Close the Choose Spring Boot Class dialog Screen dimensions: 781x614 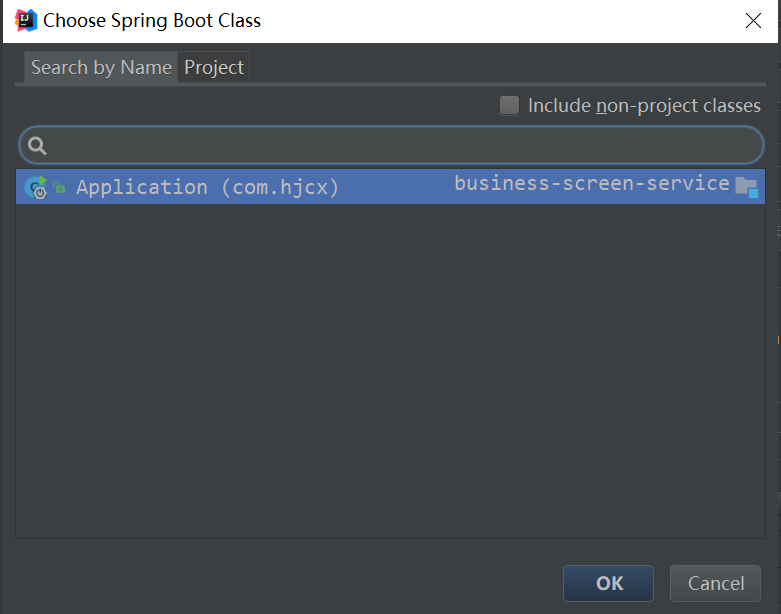pyautogui.click(x=753, y=20)
